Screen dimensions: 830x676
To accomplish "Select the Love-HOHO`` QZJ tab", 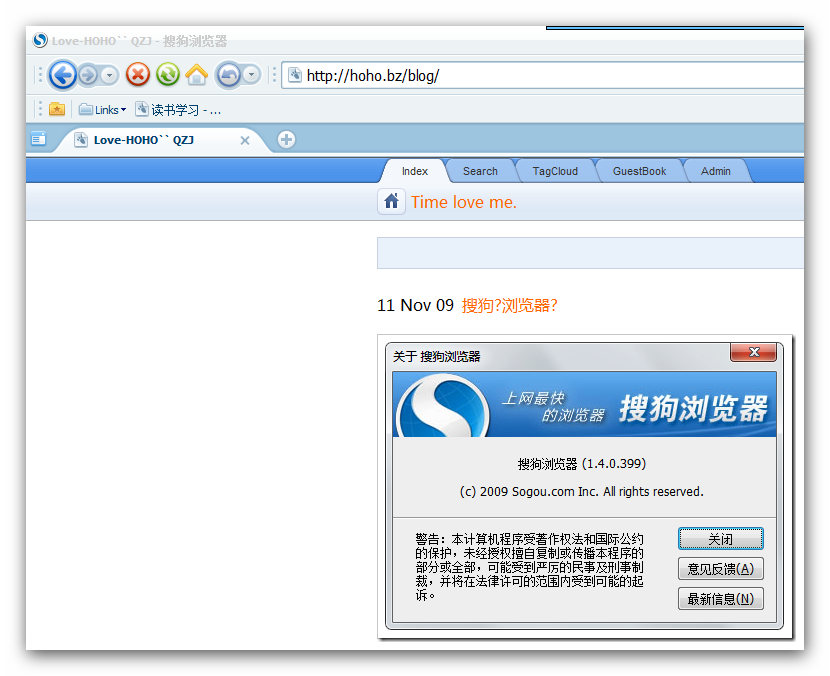I will 161,140.
